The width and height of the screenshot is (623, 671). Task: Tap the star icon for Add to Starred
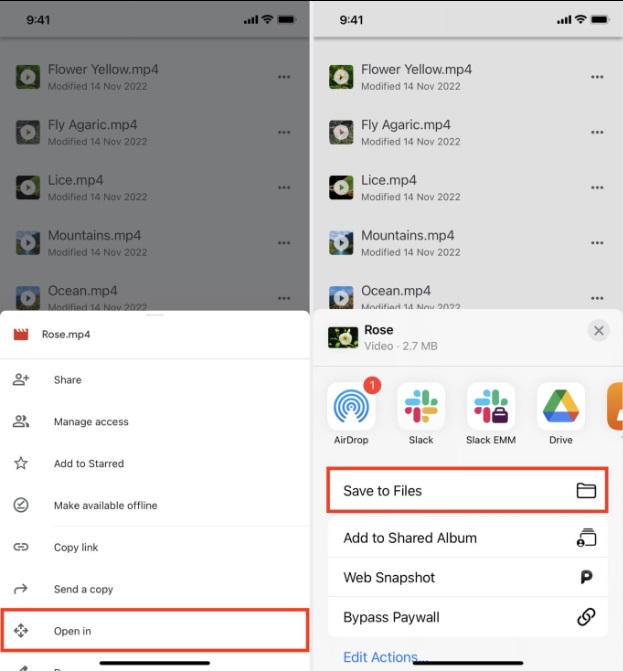coord(21,463)
